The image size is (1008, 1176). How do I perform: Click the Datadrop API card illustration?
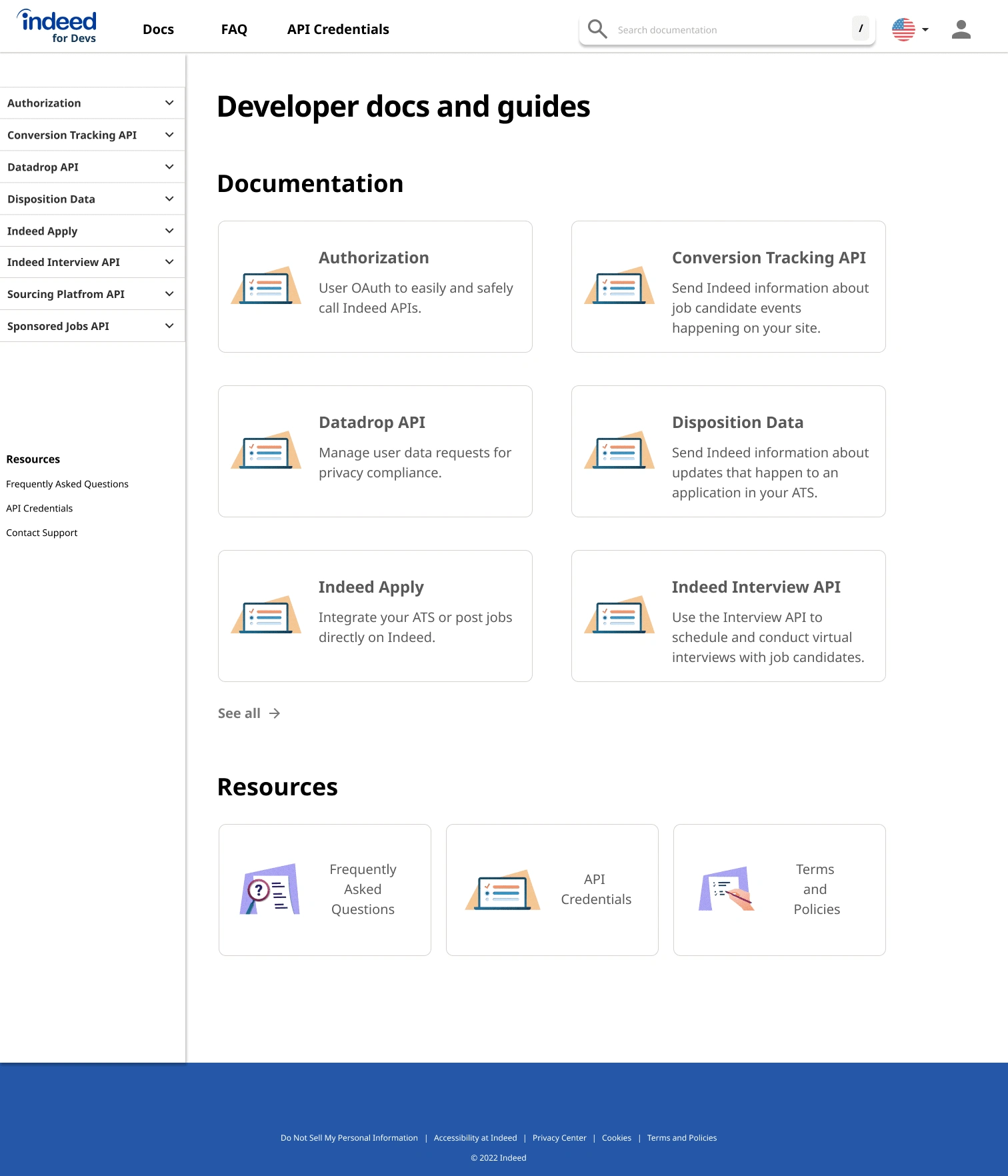[x=266, y=450]
